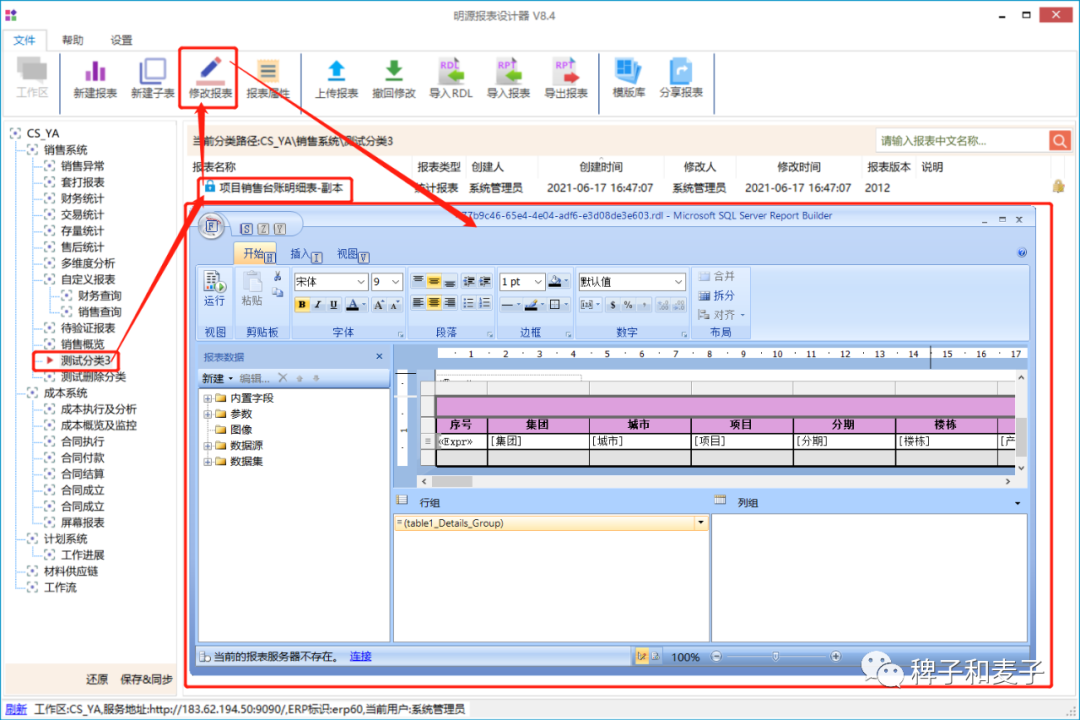Viewport: 1080px width, 720px height.
Task: Open the 宋体 font family dropdown
Action: pos(360,282)
